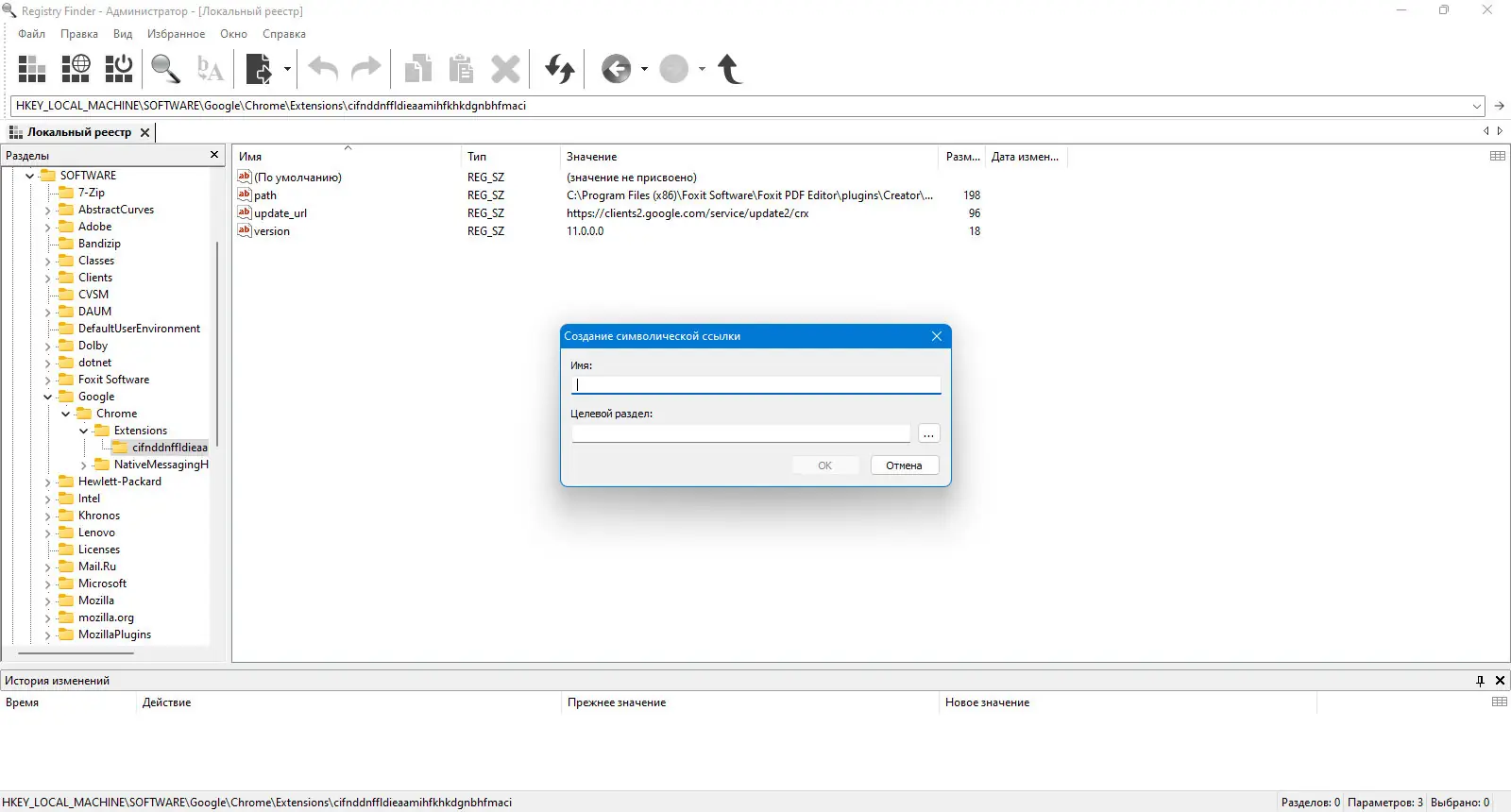The height and width of the screenshot is (812, 1511).
Task: Collapse the Google tree node
Action: coord(48,397)
